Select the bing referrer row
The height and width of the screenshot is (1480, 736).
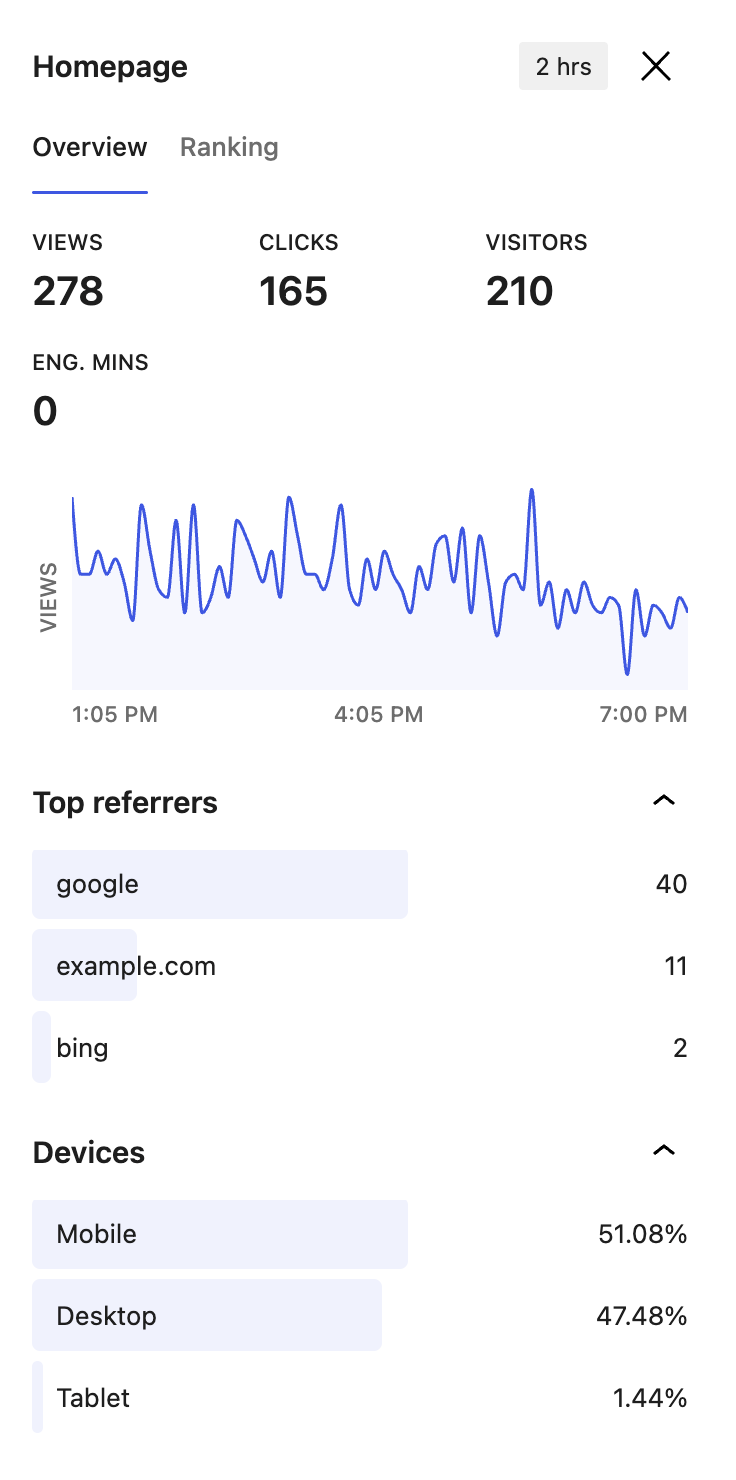coord(360,1048)
